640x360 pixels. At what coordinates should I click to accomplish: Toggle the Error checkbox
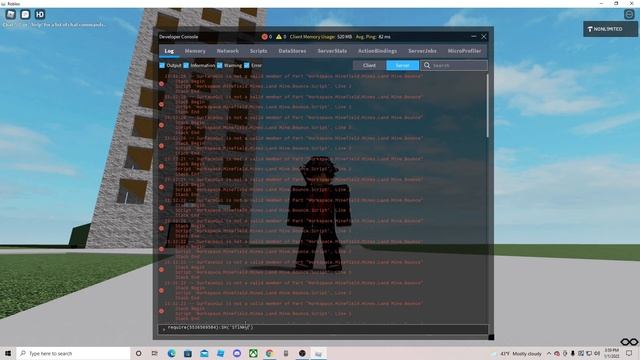click(x=247, y=65)
